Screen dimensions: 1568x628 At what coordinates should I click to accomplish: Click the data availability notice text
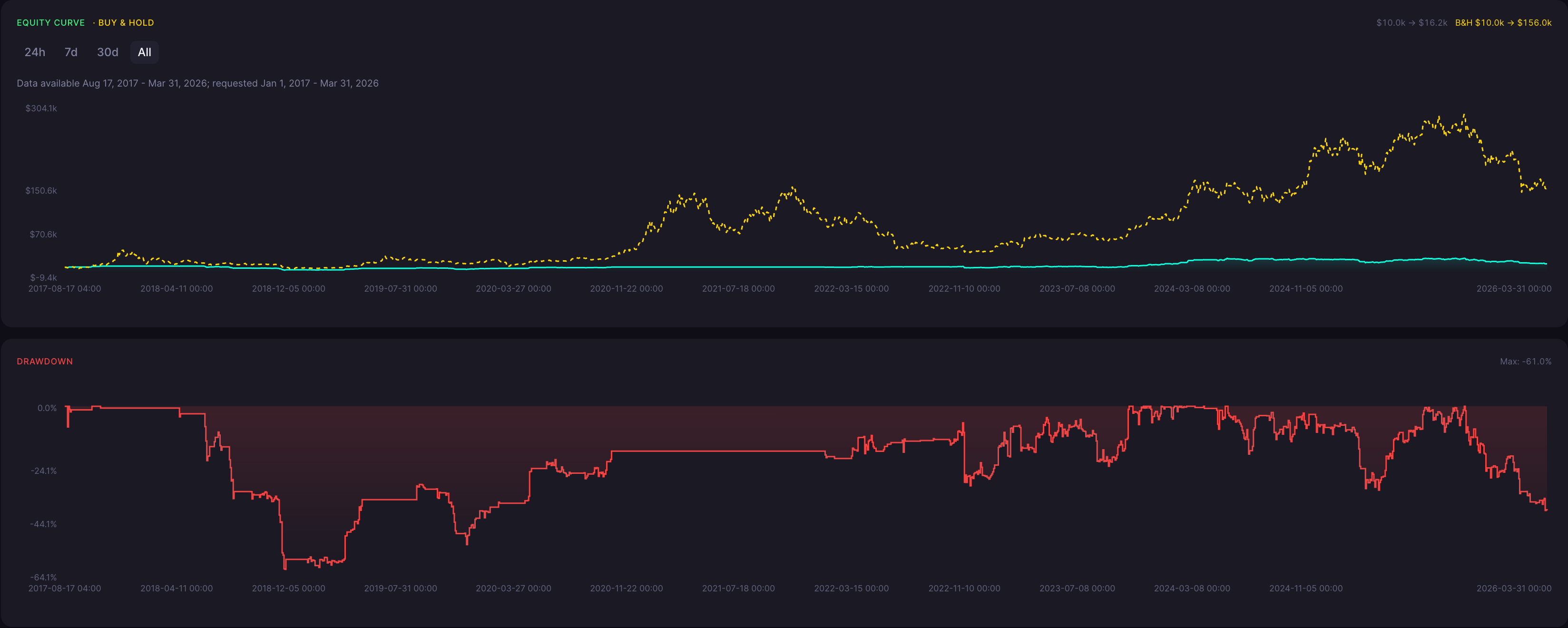[x=197, y=83]
